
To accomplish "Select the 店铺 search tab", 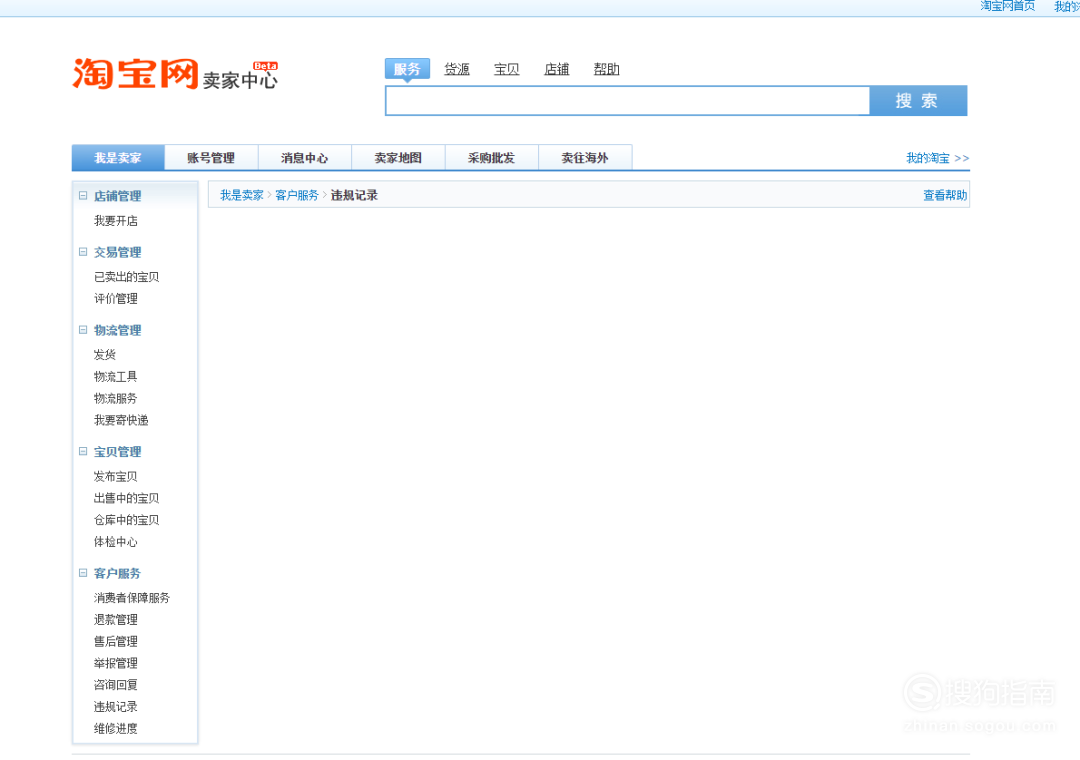I will point(557,69).
